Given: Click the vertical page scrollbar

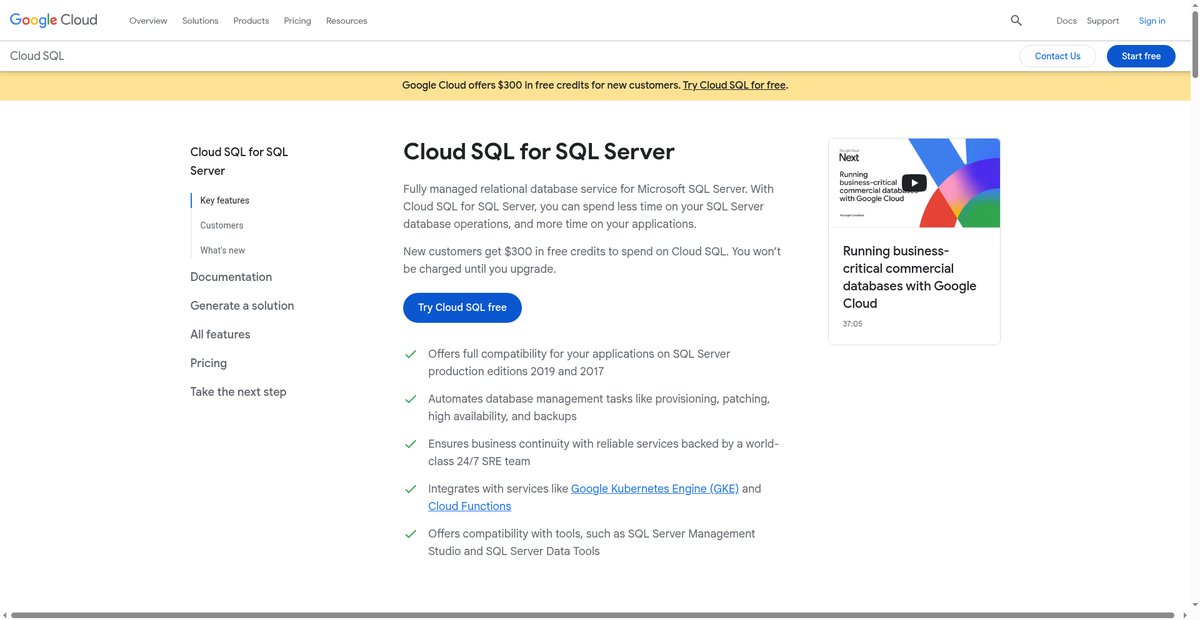Looking at the screenshot, I should tap(1194, 45).
